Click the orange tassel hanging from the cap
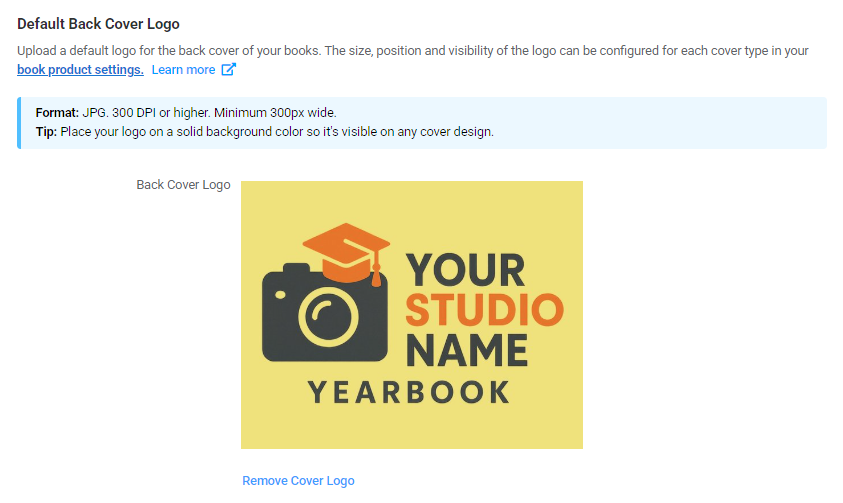Viewport: 843px width, 503px height. coord(376,272)
